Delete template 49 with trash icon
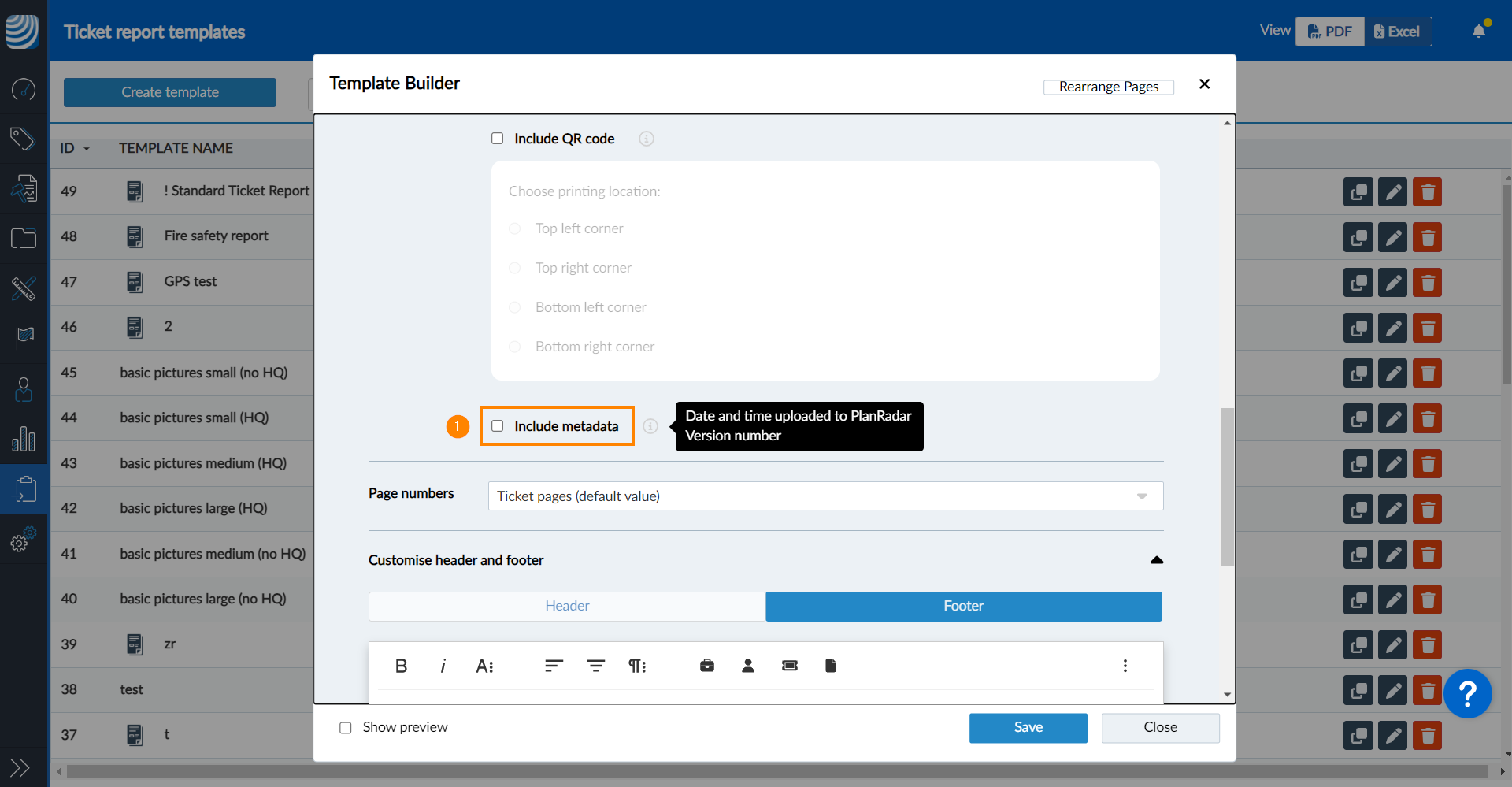The width and height of the screenshot is (1512, 787). (x=1427, y=192)
